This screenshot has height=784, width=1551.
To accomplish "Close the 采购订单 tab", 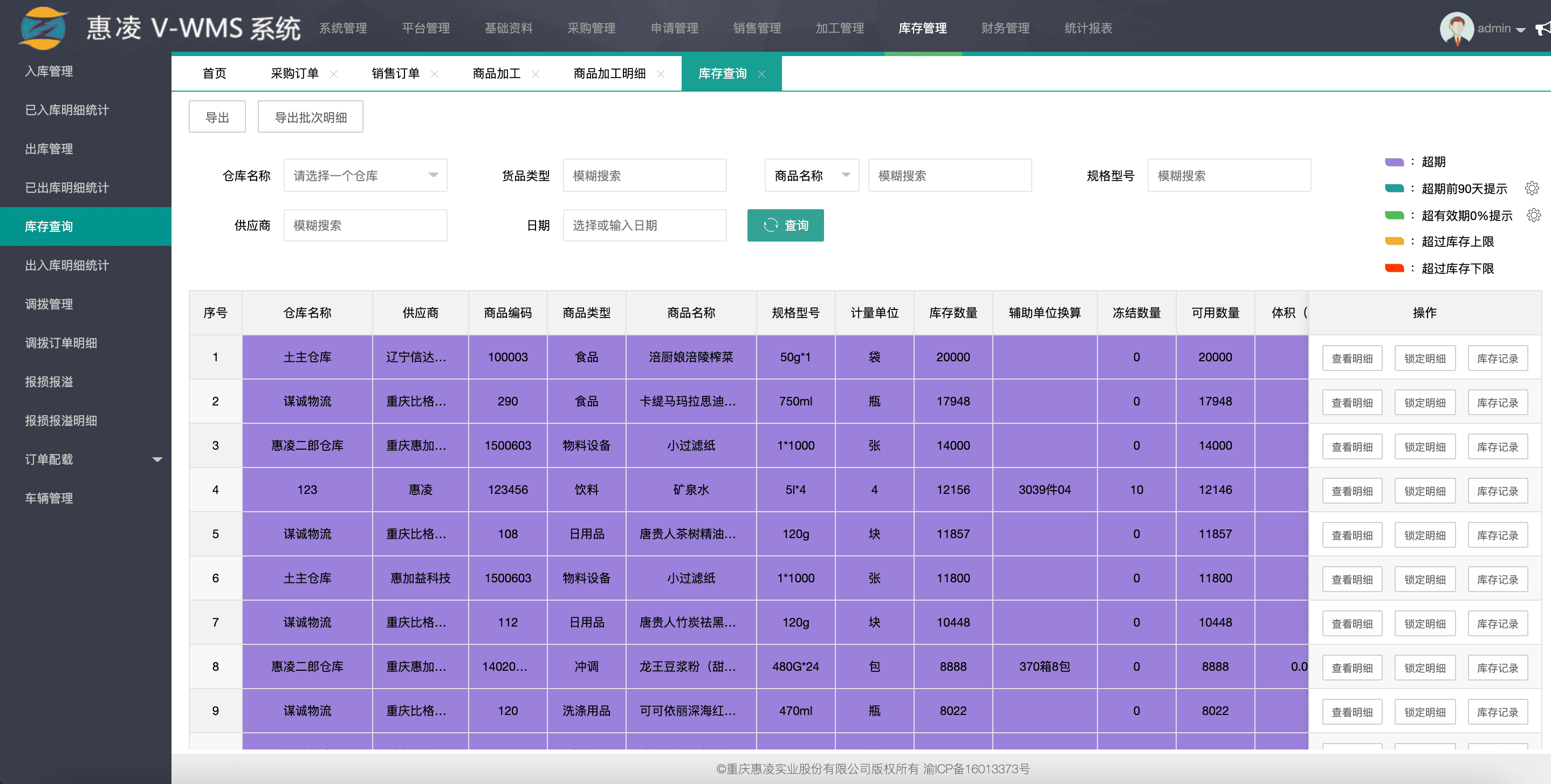I will pos(334,73).
